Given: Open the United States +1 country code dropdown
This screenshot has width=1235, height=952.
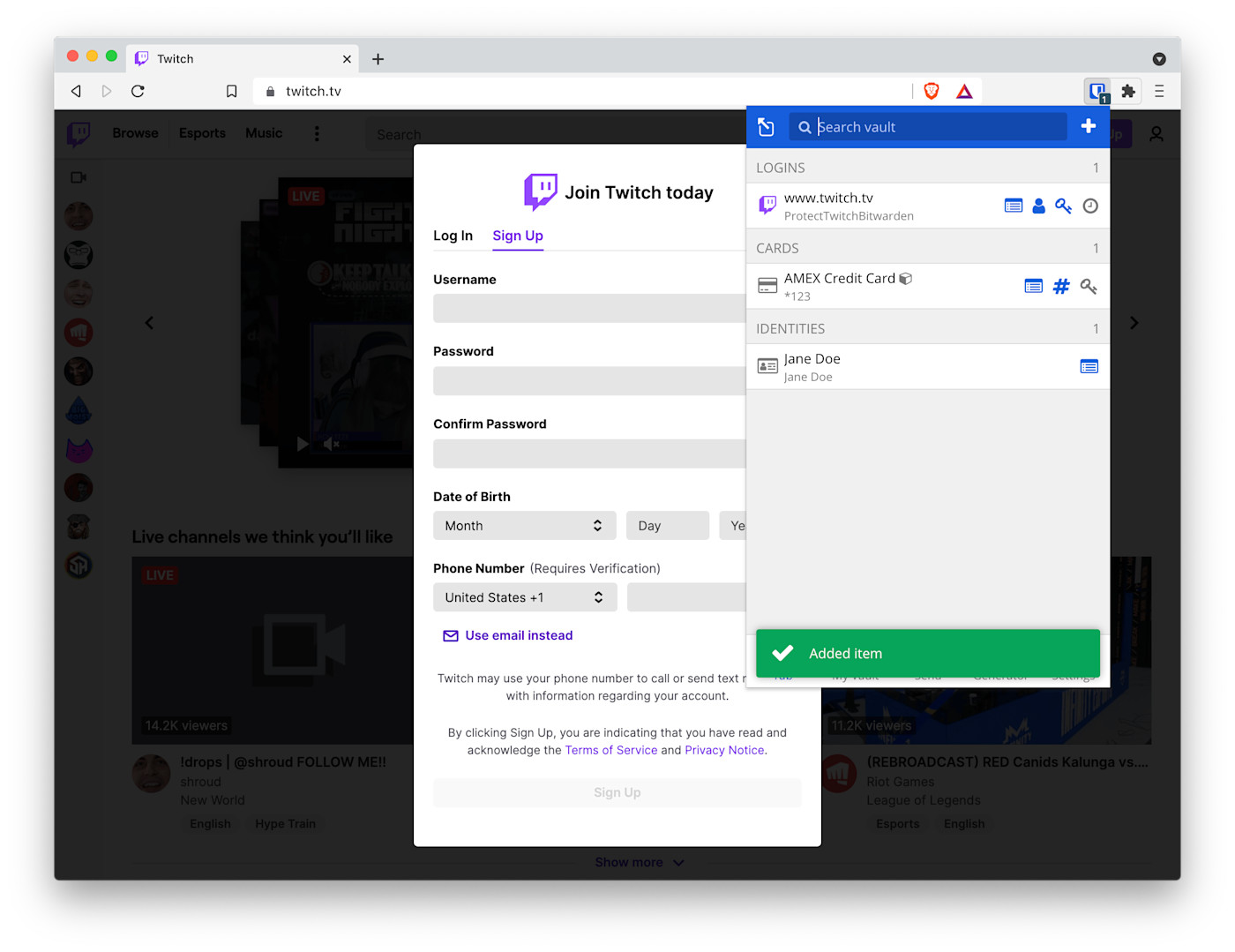Looking at the screenshot, I should (524, 596).
